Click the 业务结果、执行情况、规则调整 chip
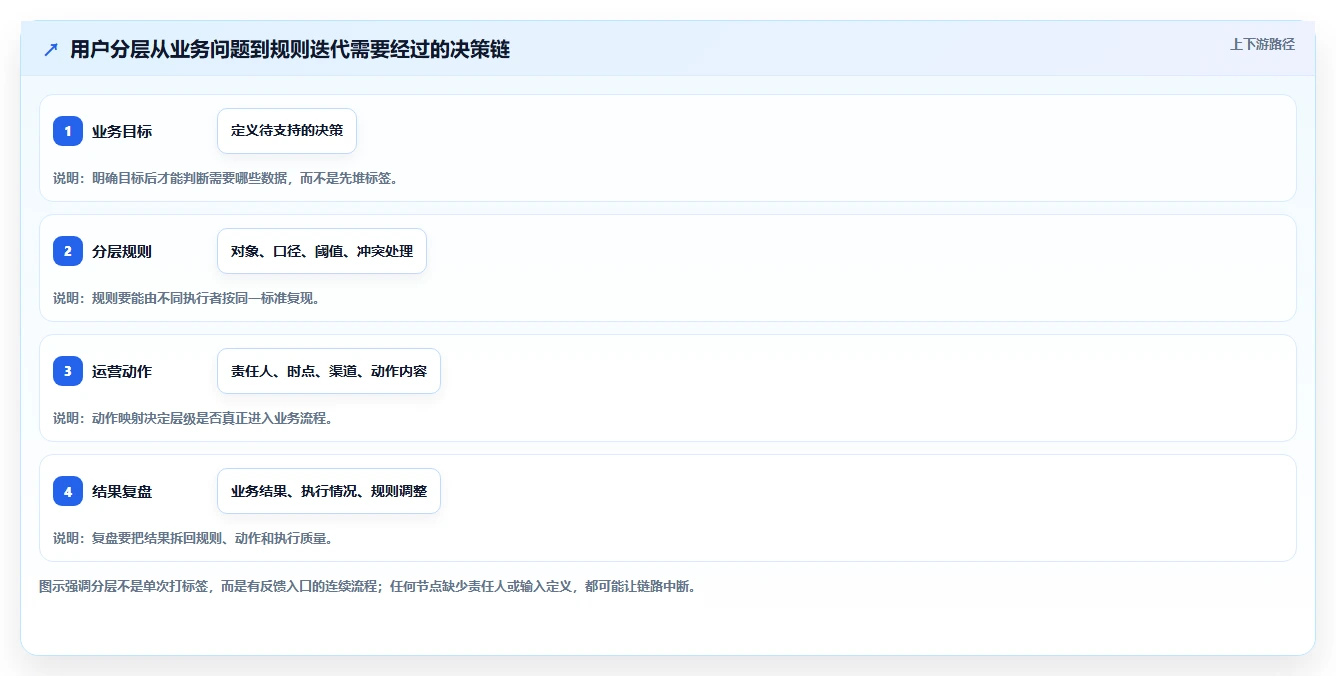The width and height of the screenshot is (1336, 676). point(329,491)
